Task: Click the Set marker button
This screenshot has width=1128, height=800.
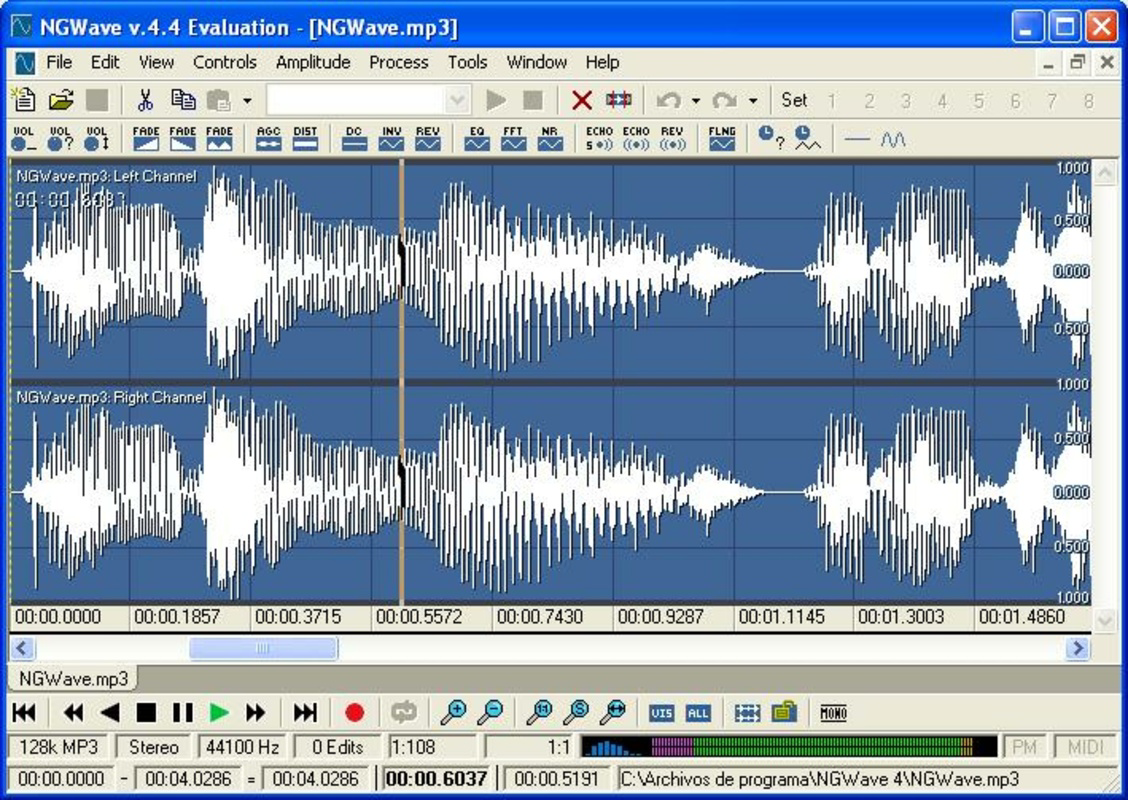Action: point(794,100)
